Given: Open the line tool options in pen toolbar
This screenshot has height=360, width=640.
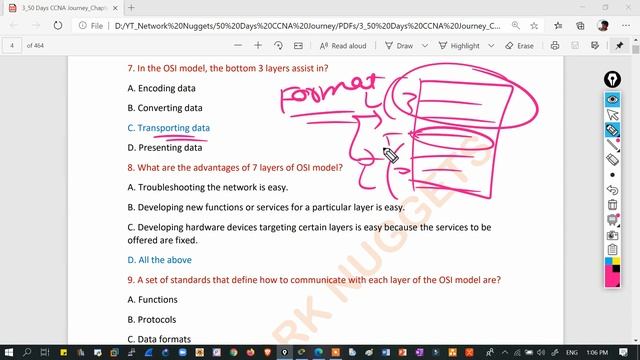Looking at the screenshot, I should [612, 145].
